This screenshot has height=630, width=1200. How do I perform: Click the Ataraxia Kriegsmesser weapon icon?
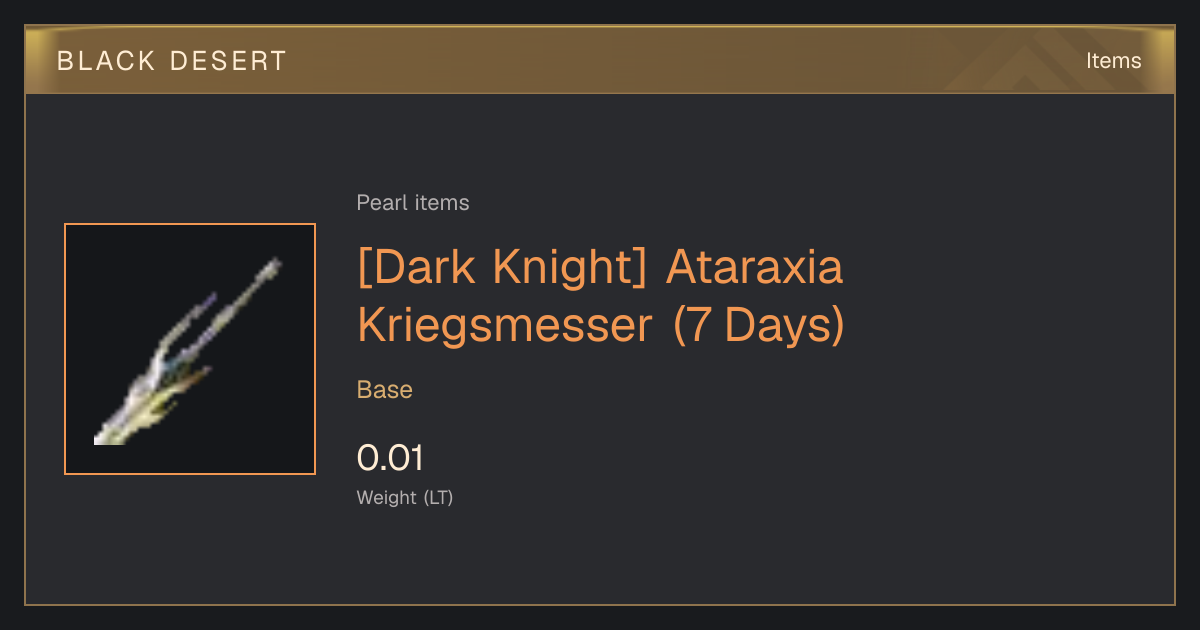190,349
